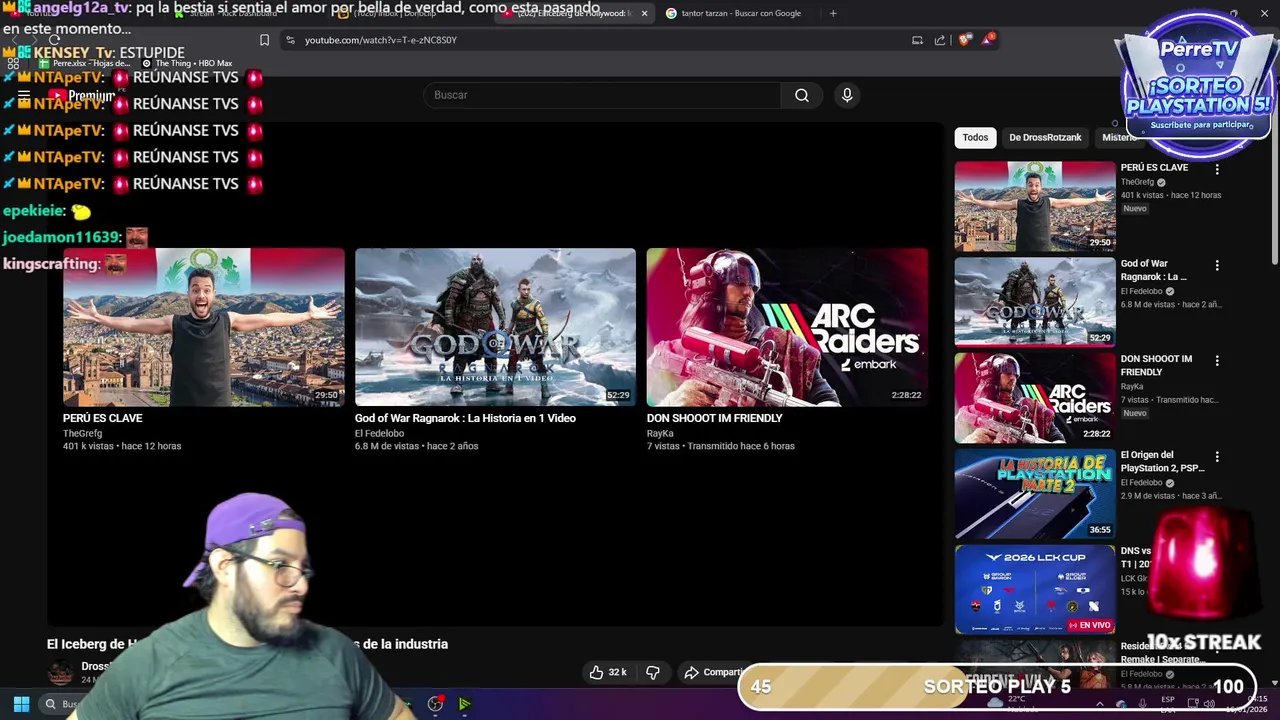Open options menu for God of War Ragnarok sidebar video

pos(1217,265)
